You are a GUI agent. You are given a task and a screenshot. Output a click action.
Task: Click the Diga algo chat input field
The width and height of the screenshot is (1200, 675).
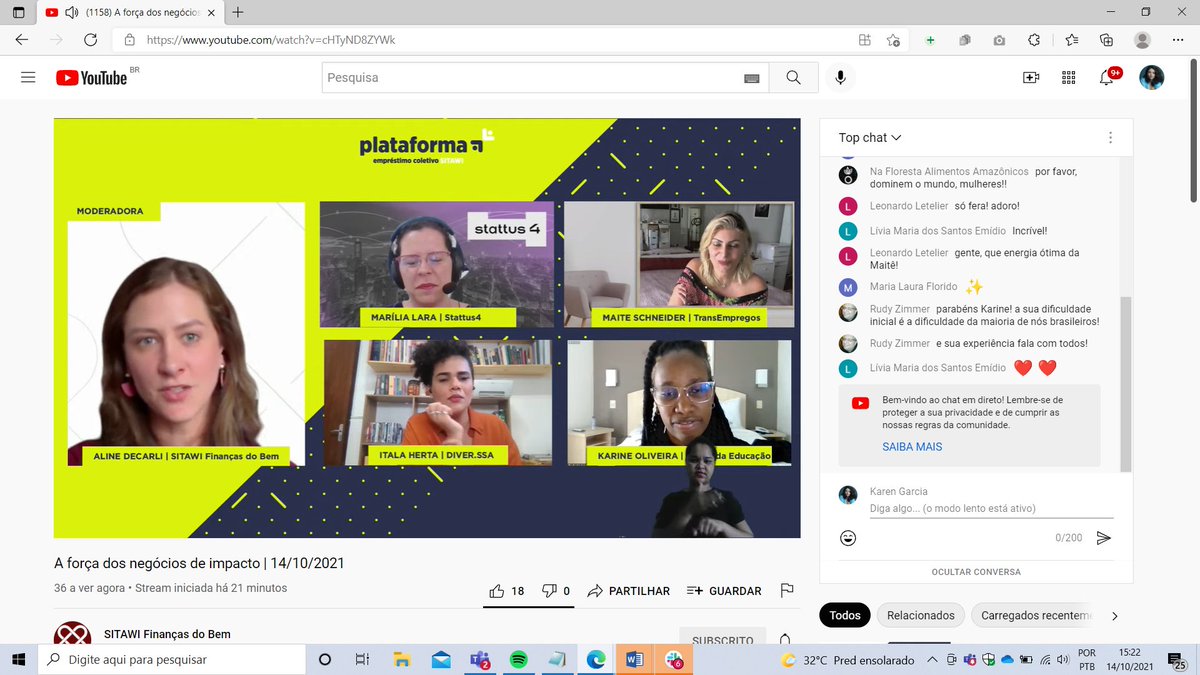click(x=991, y=509)
